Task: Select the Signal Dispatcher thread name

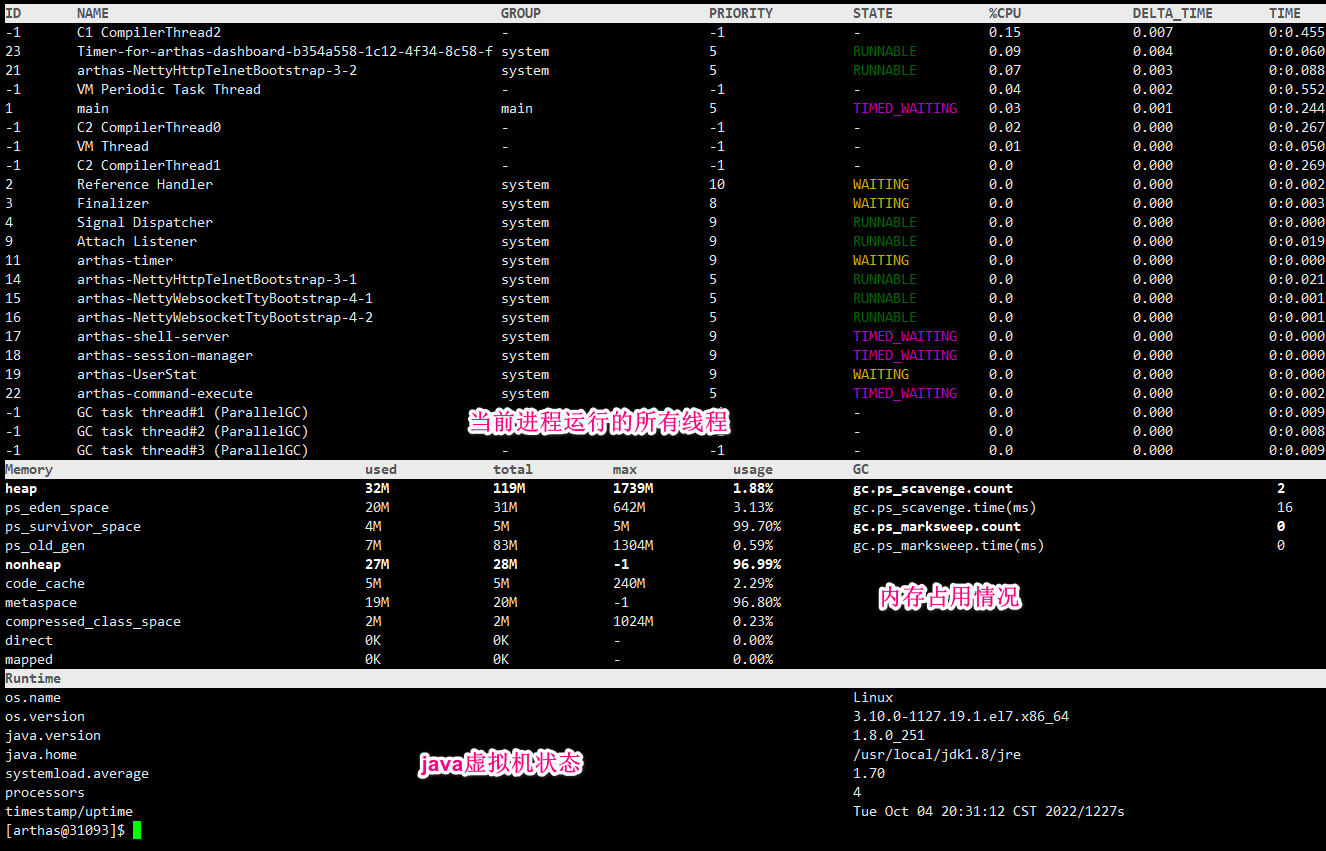Action: pyautogui.click(x=145, y=222)
